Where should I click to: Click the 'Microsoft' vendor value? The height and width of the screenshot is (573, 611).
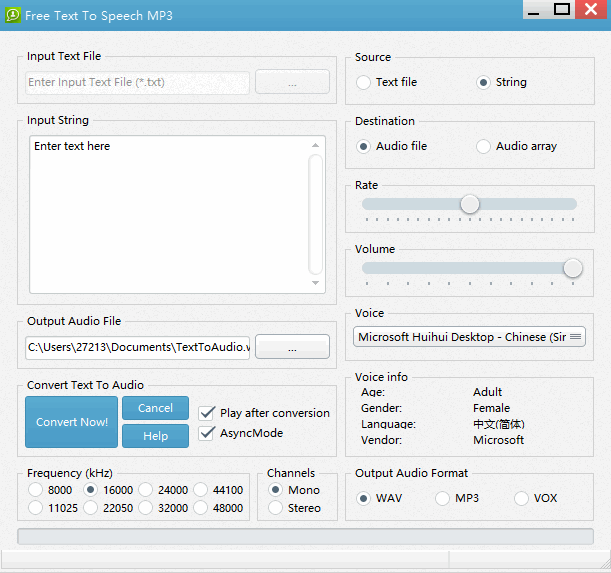[498, 440]
